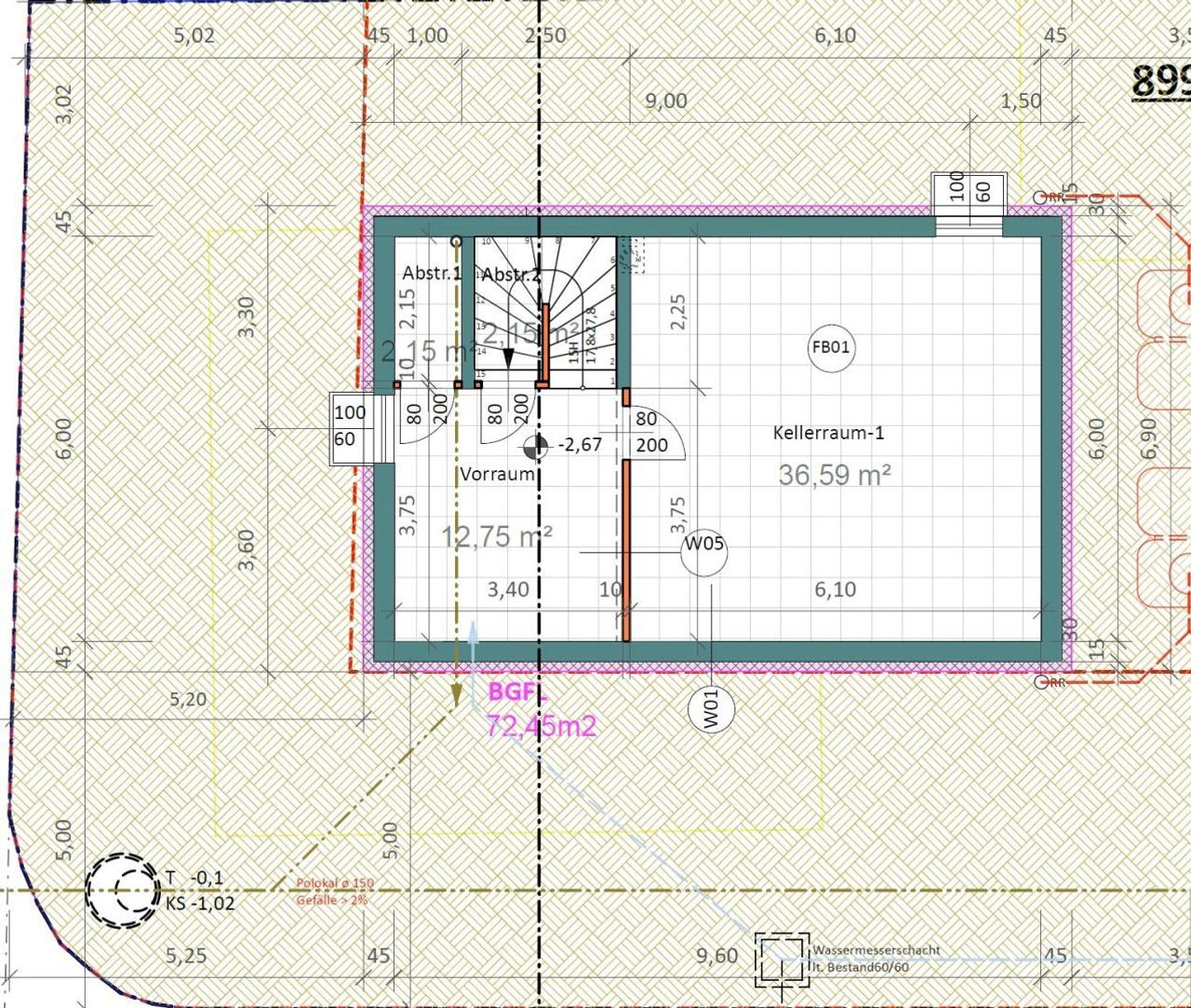This screenshot has height=1008, width=1191.
Task: Select the 80/200 door tag into Kellerraum-1
Action: coord(651,433)
